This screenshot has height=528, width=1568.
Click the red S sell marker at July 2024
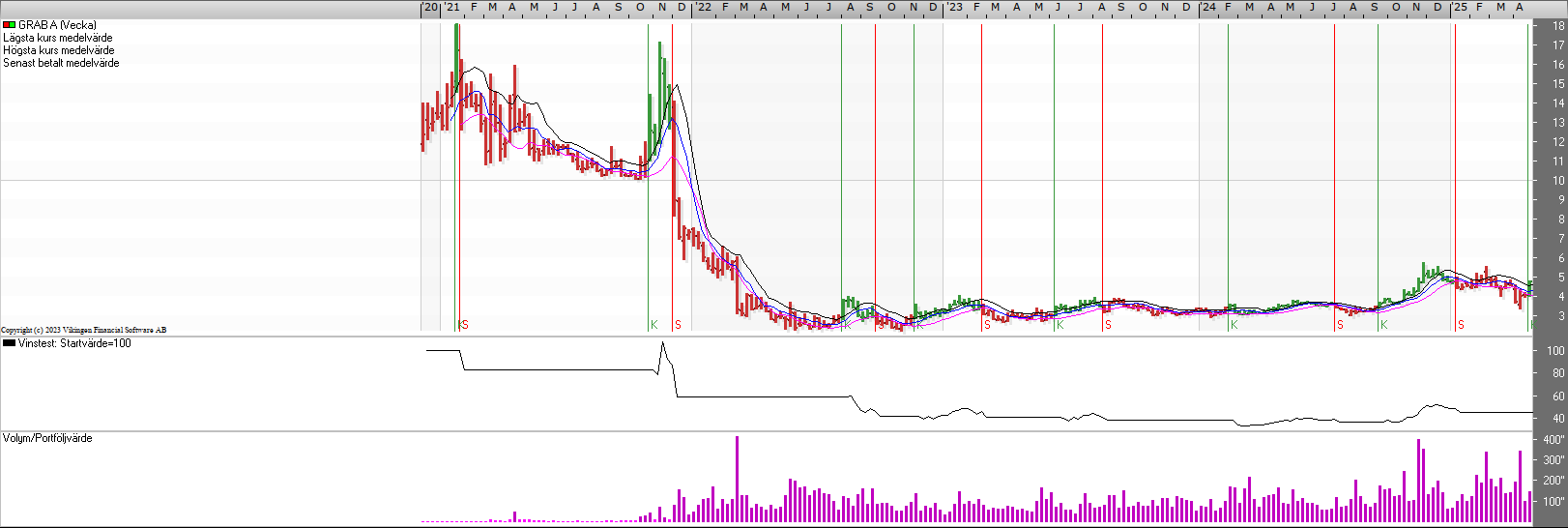[x=1340, y=325]
